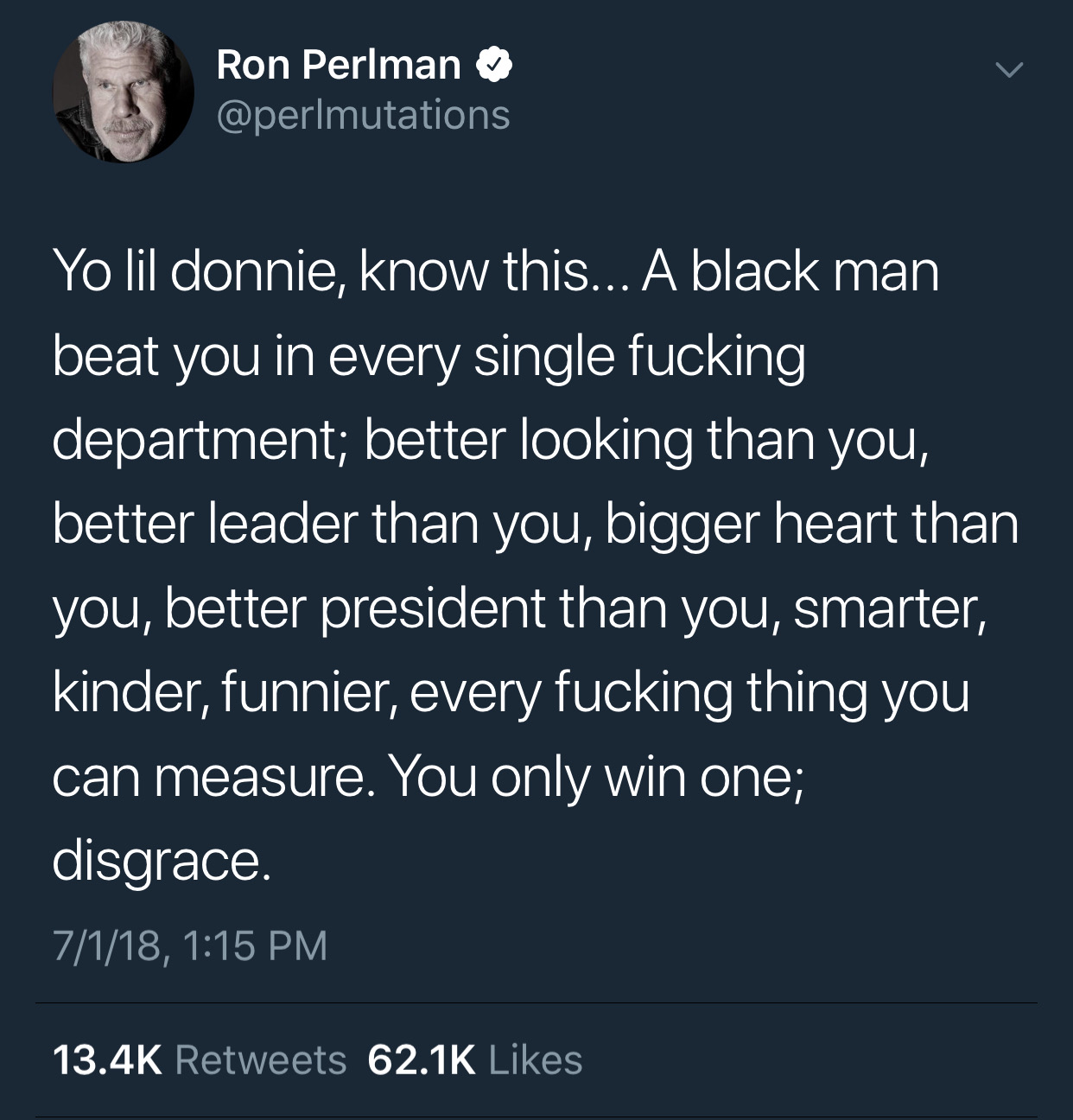This screenshot has height=1120, width=1073.
Task: Click the Likes label
Action: coord(536,1060)
